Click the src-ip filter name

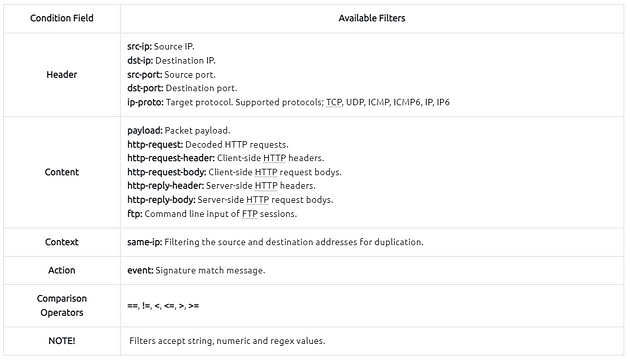139,47
